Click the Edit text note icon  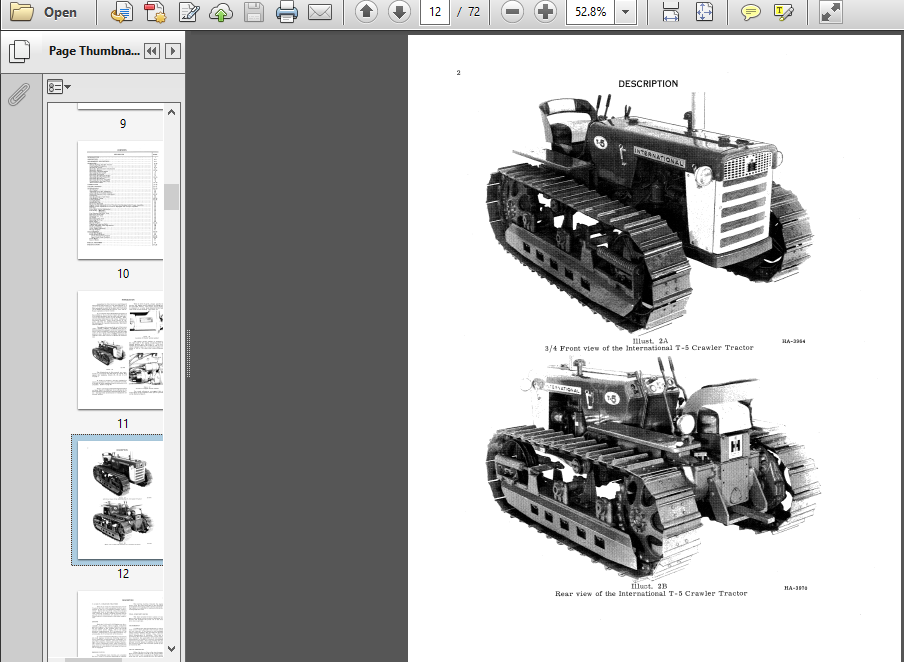tap(189, 12)
